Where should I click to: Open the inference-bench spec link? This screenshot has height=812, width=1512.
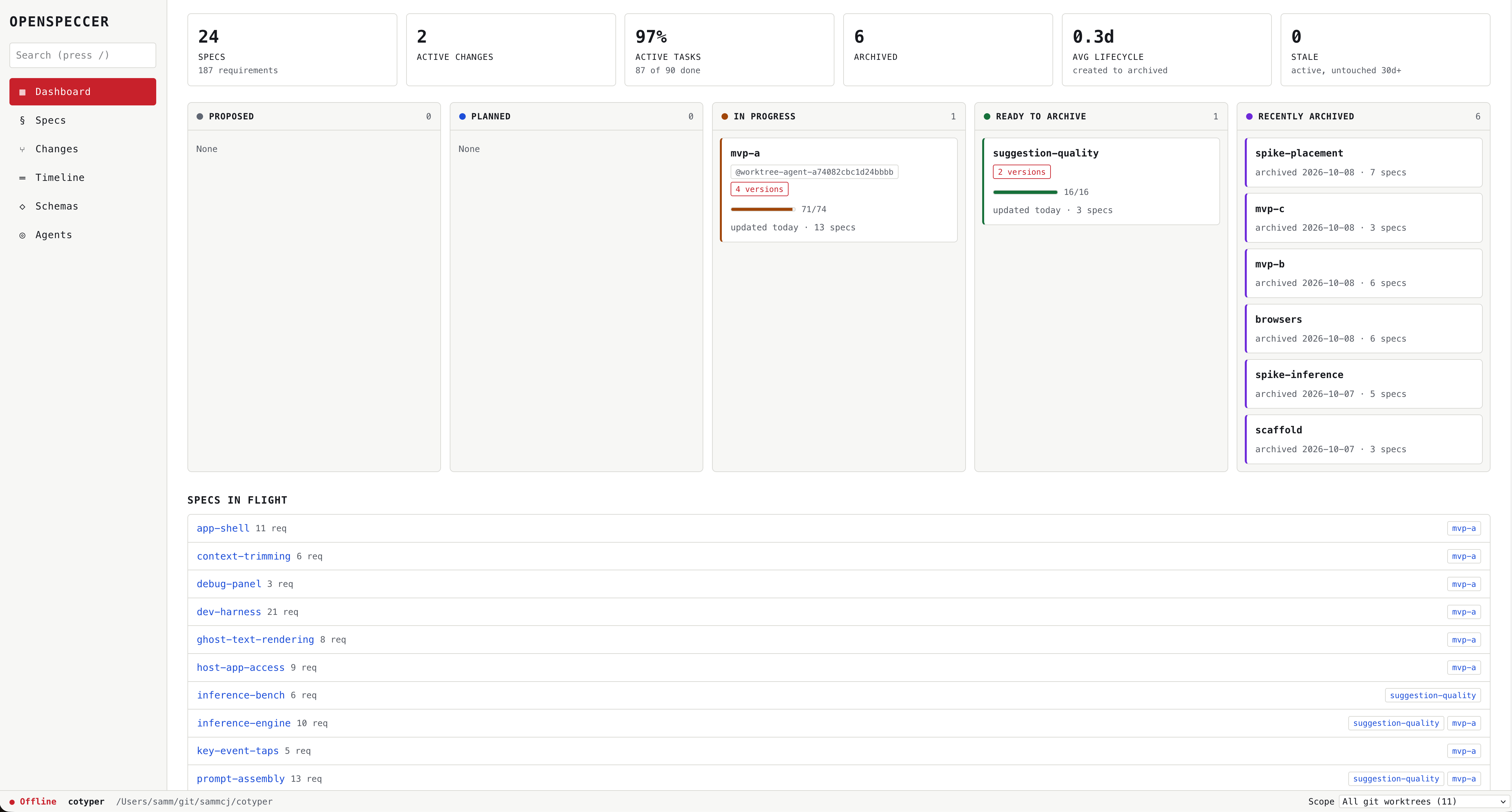click(241, 695)
